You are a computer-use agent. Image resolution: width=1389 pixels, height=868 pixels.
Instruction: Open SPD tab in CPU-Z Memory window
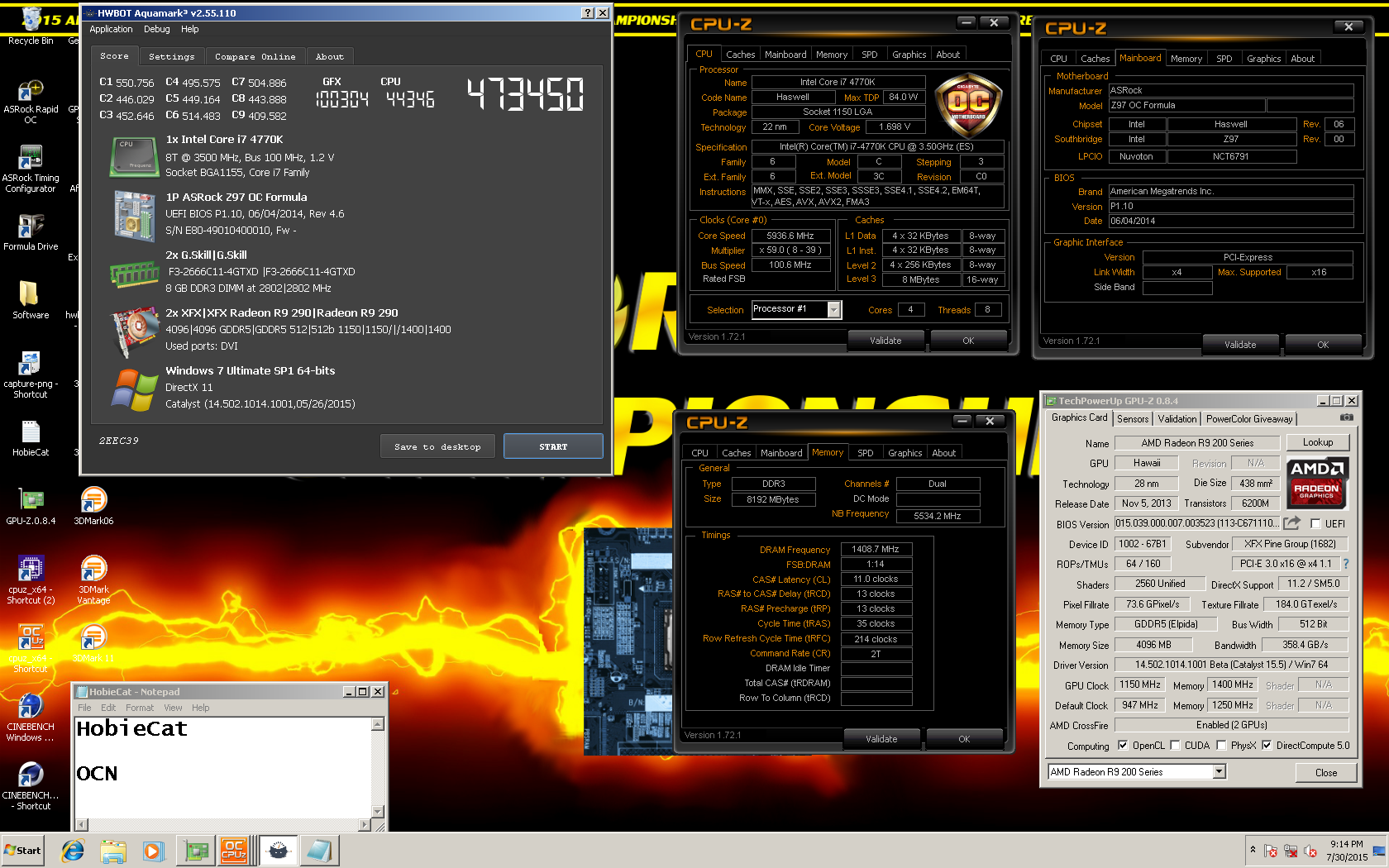coord(865,453)
